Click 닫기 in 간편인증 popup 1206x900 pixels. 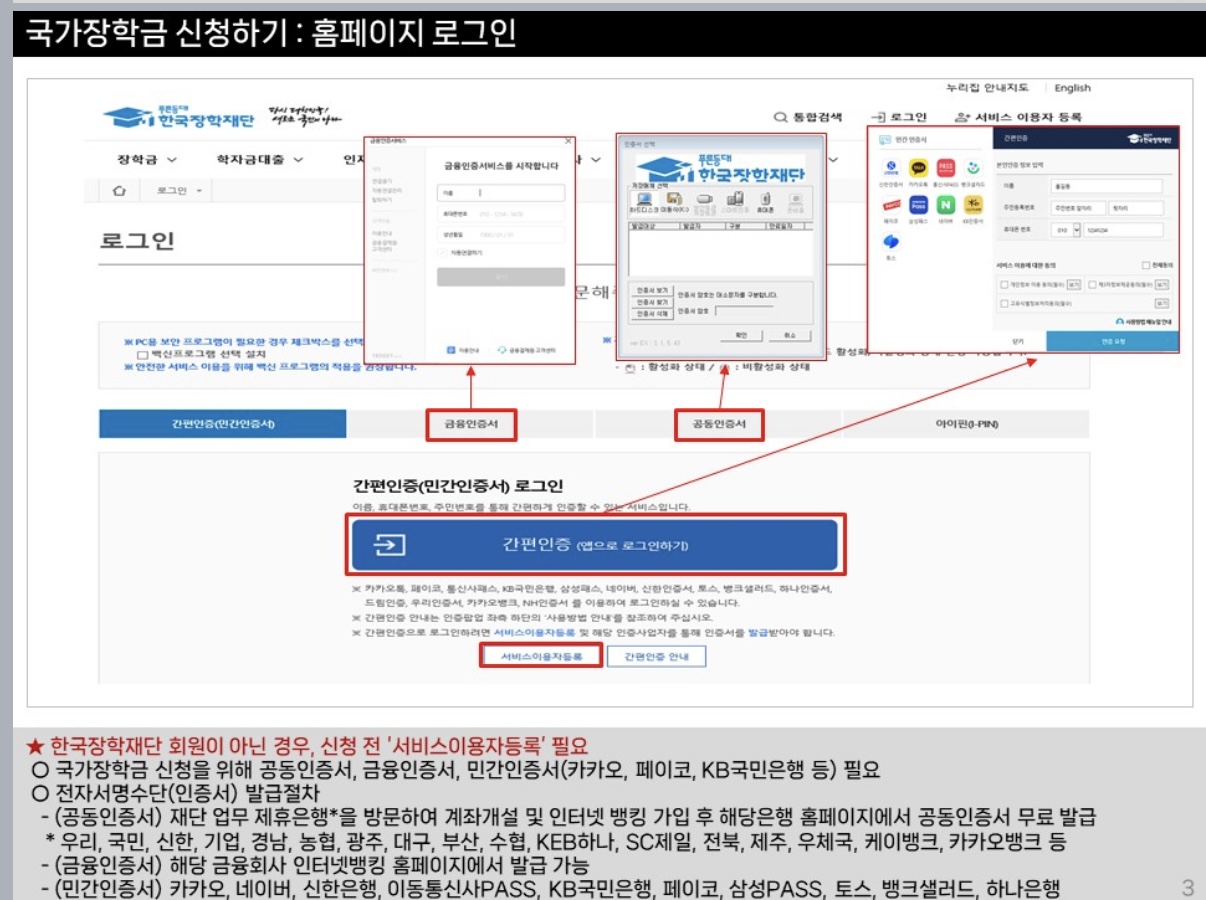(x=1018, y=341)
